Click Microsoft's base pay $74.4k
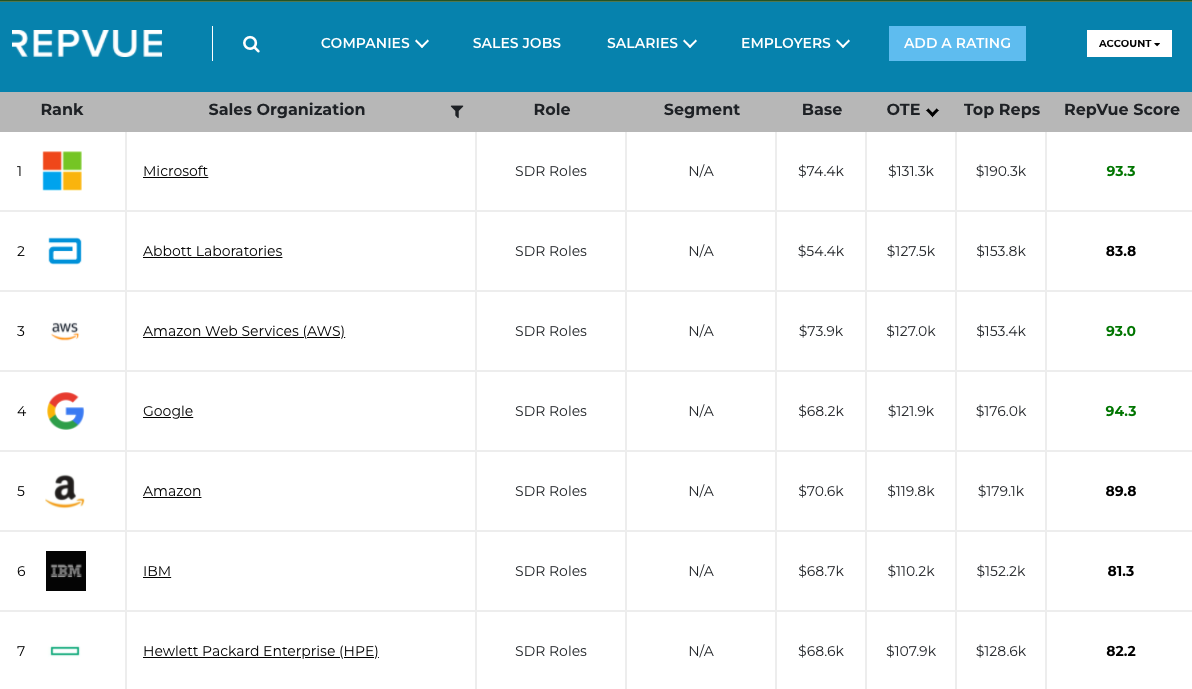The height and width of the screenshot is (689, 1192). tap(821, 171)
